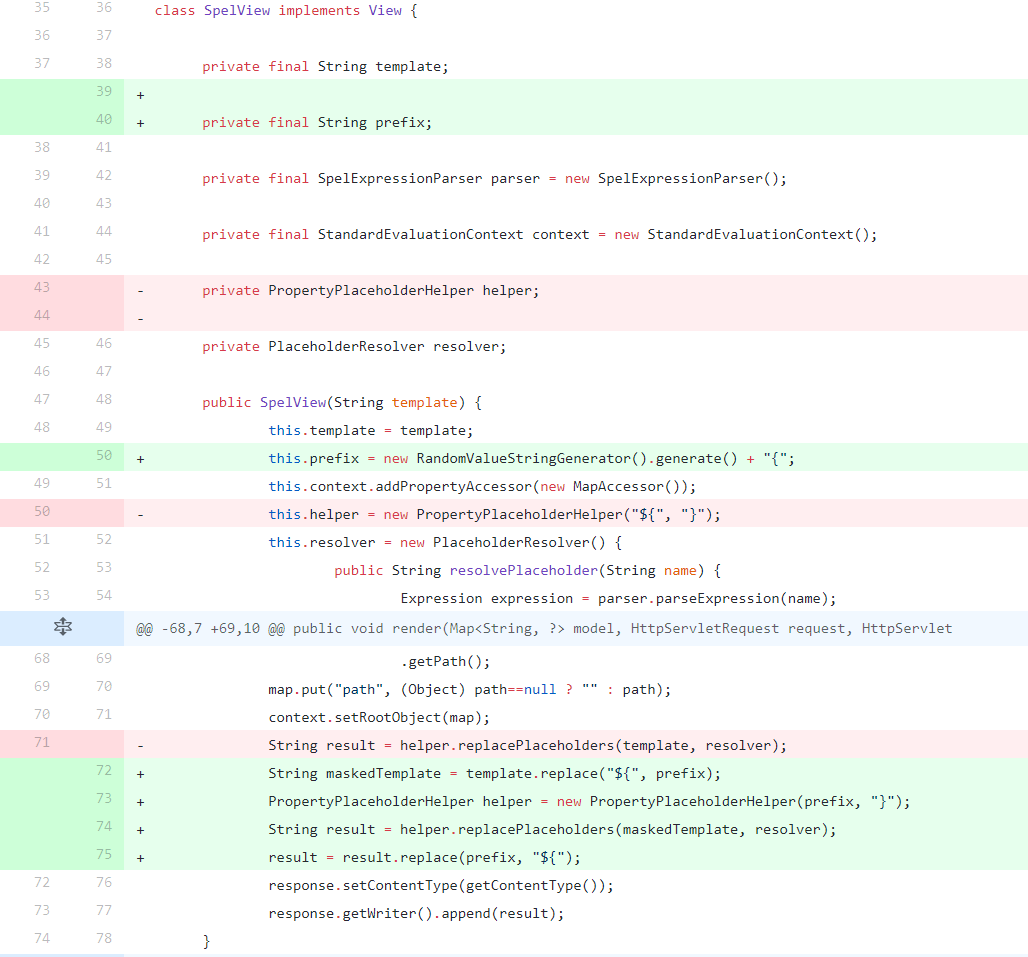Select new line number 74
Image resolution: width=1028 pixels, height=957 pixels.
tap(104, 827)
